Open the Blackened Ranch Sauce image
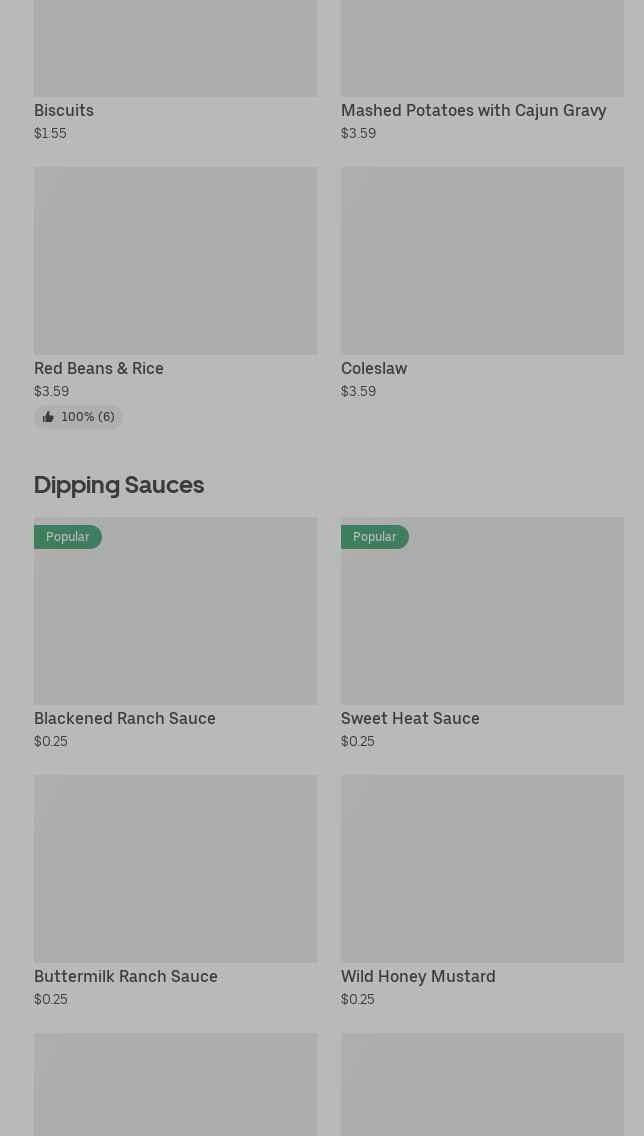Viewport: 644px width, 1136px height. [x=175, y=620]
